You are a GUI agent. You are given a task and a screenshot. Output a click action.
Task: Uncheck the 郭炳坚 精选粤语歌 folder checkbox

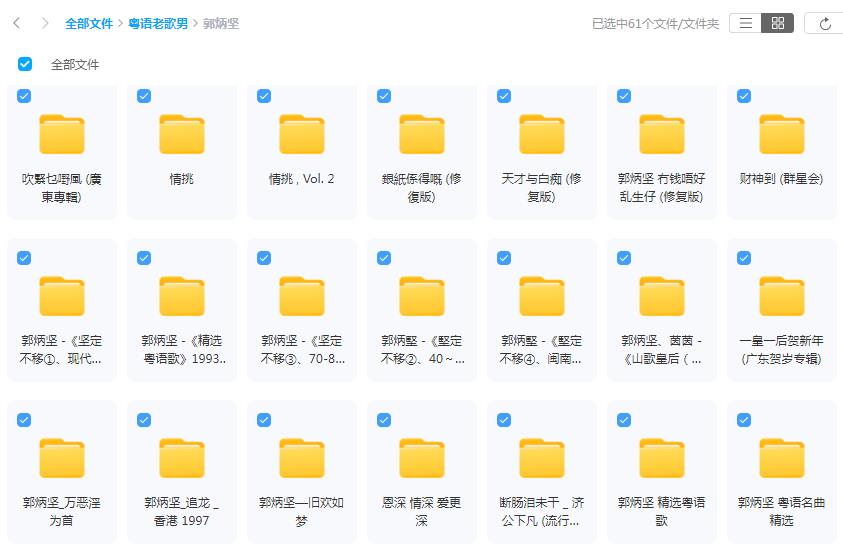(x=624, y=419)
